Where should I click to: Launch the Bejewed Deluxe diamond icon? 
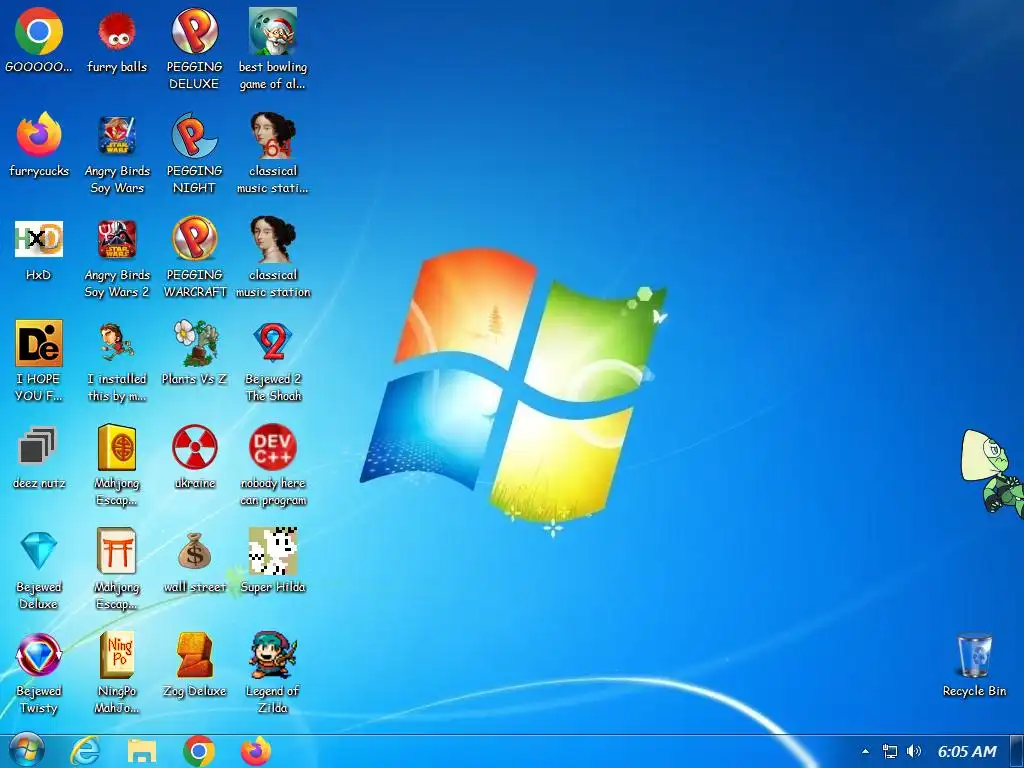[39, 551]
